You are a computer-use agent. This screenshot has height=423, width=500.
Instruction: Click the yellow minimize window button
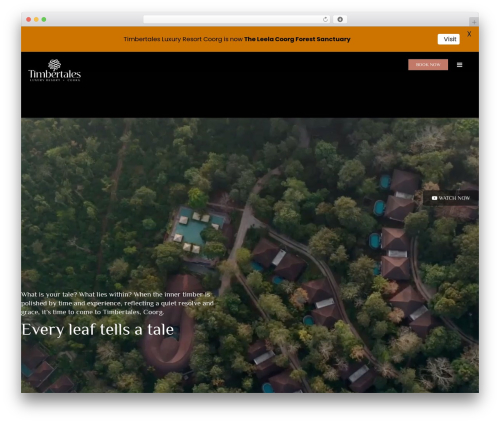[36, 19]
